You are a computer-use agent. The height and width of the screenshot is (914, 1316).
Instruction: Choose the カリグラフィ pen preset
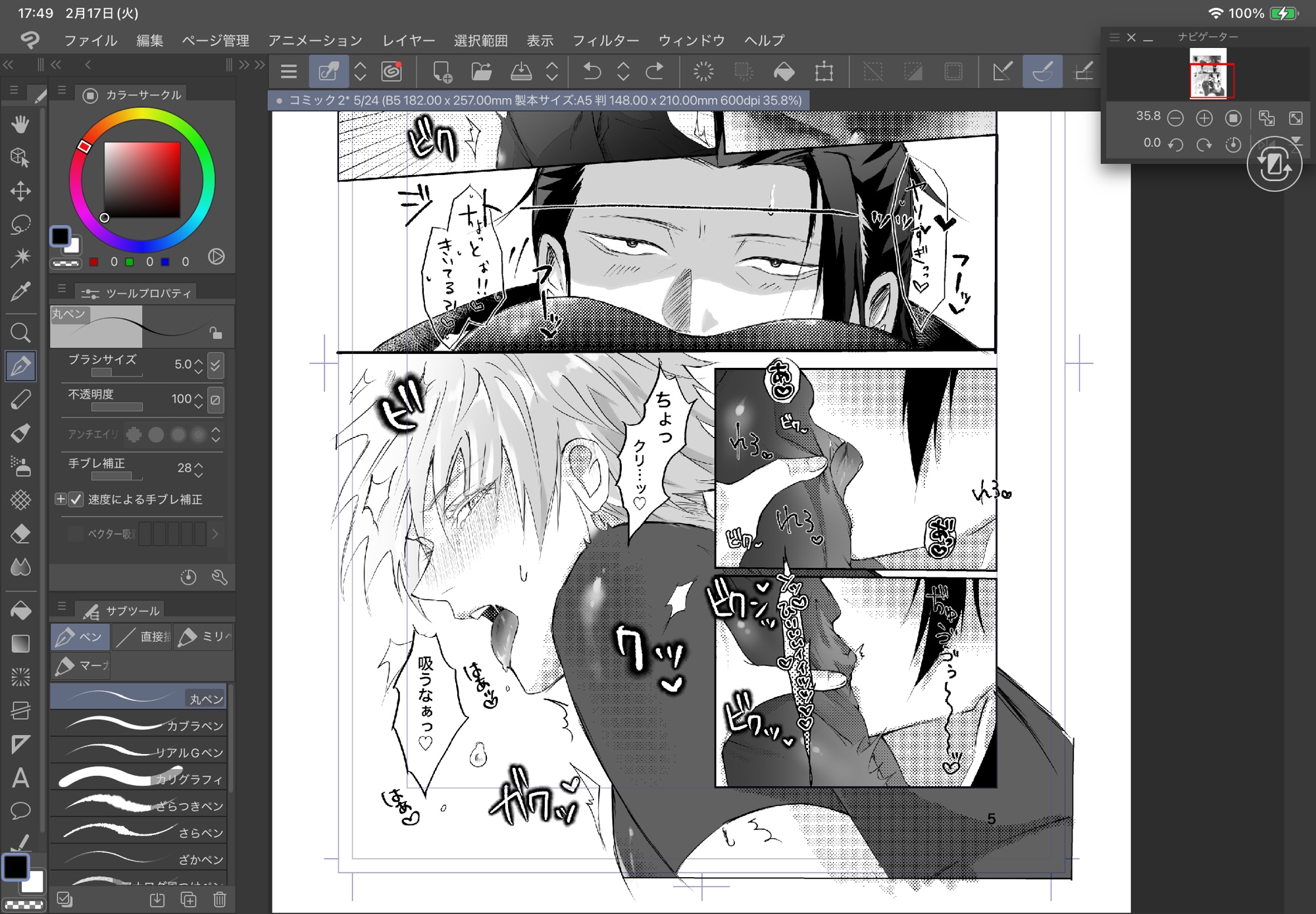click(x=138, y=778)
